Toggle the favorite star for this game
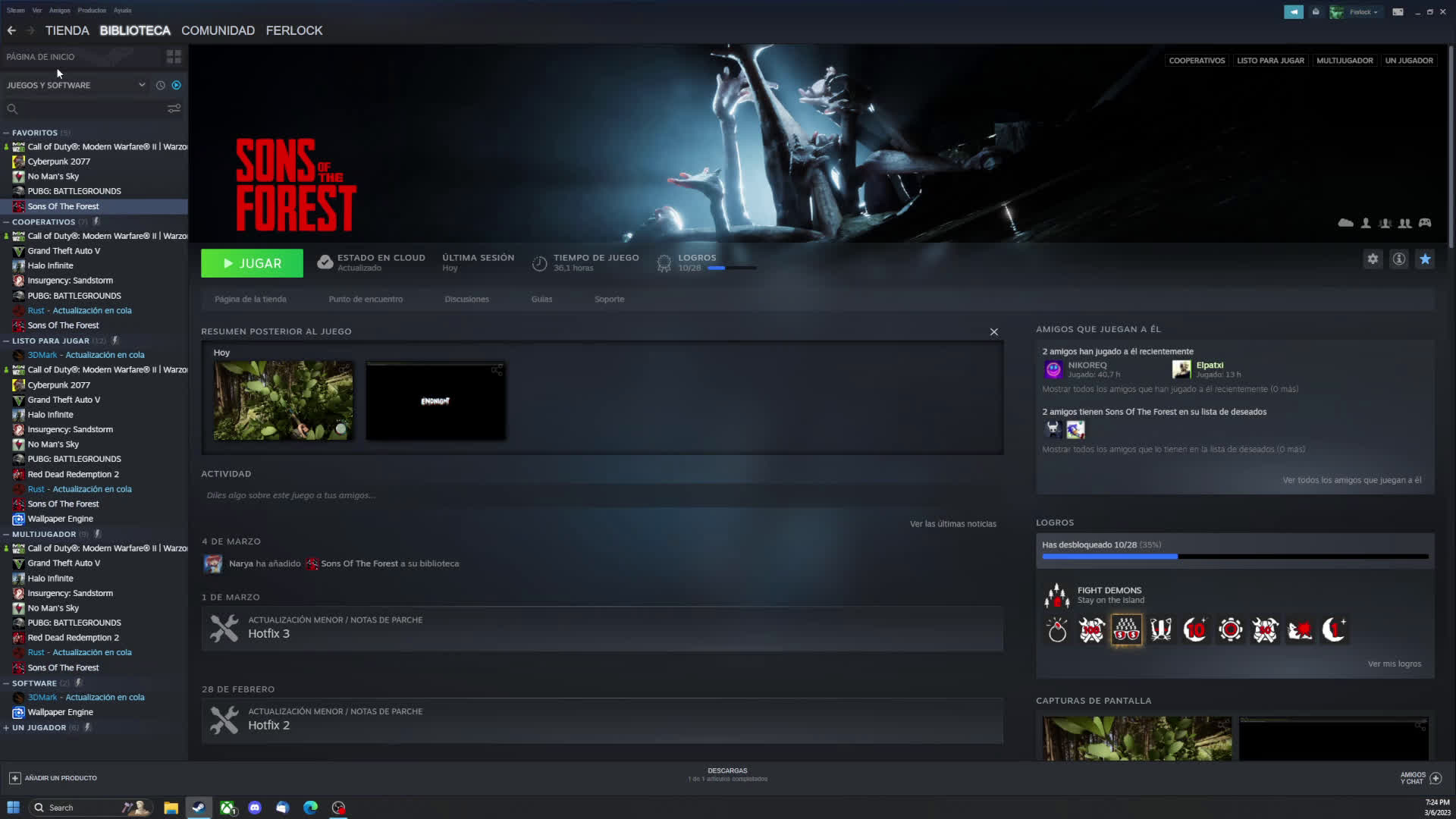 (x=1425, y=259)
